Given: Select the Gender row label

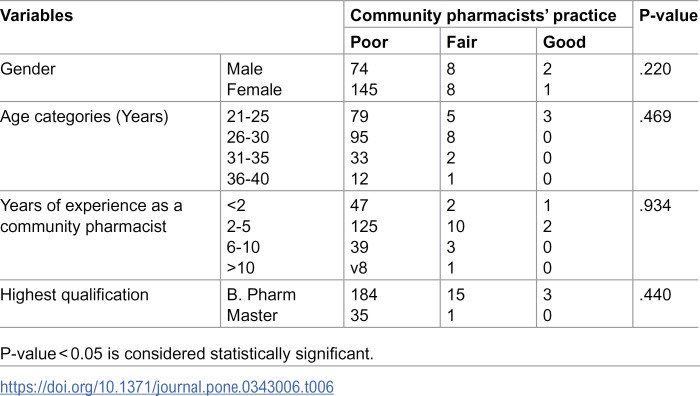Looking at the screenshot, I should click(28, 69).
